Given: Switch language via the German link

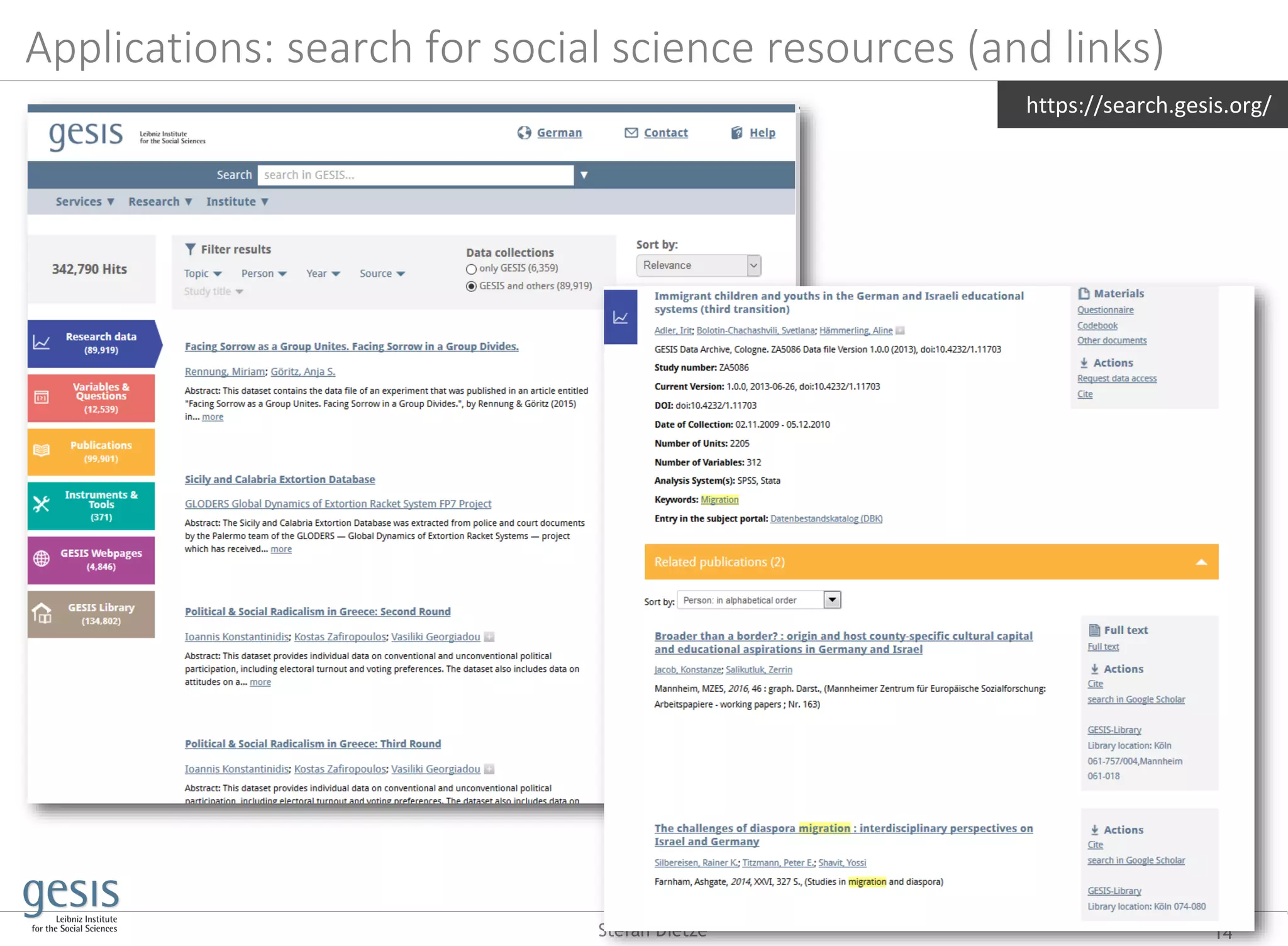Looking at the screenshot, I should pyautogui.click(x=559, y=133).
